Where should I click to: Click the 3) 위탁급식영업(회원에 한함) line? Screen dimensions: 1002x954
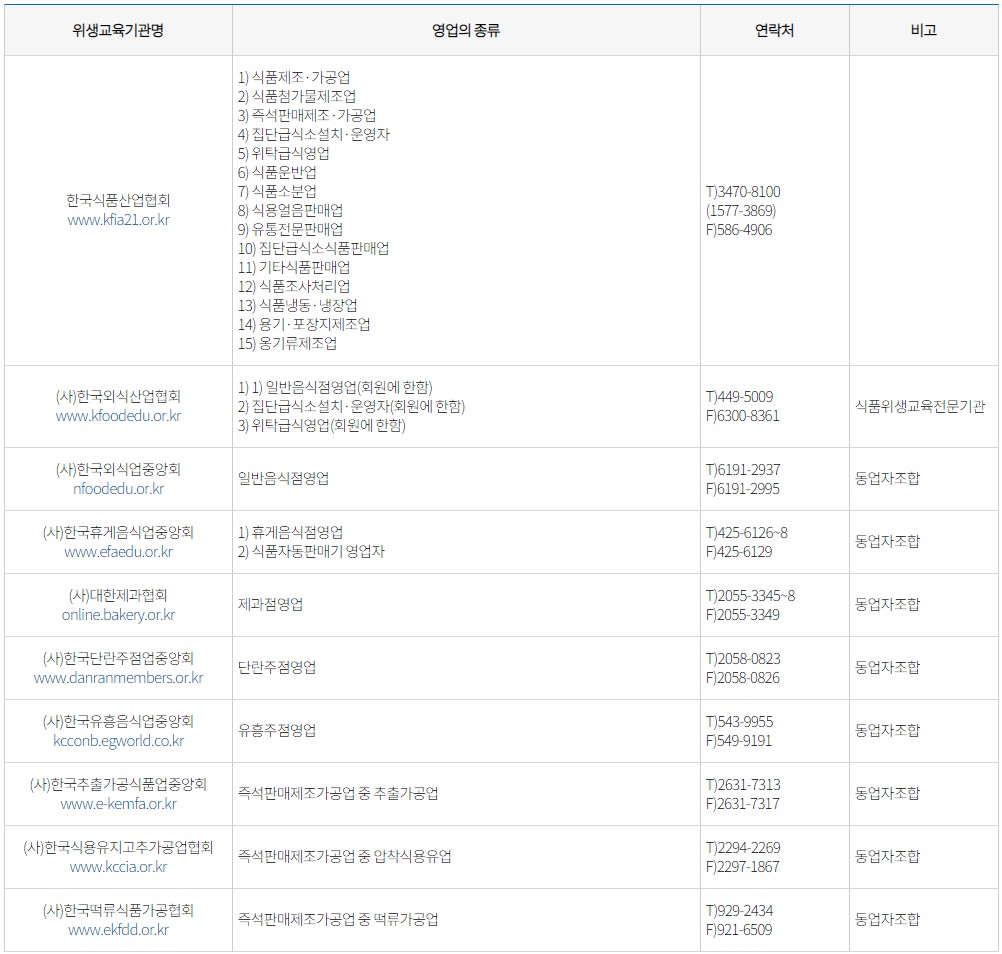click(322, 426)
